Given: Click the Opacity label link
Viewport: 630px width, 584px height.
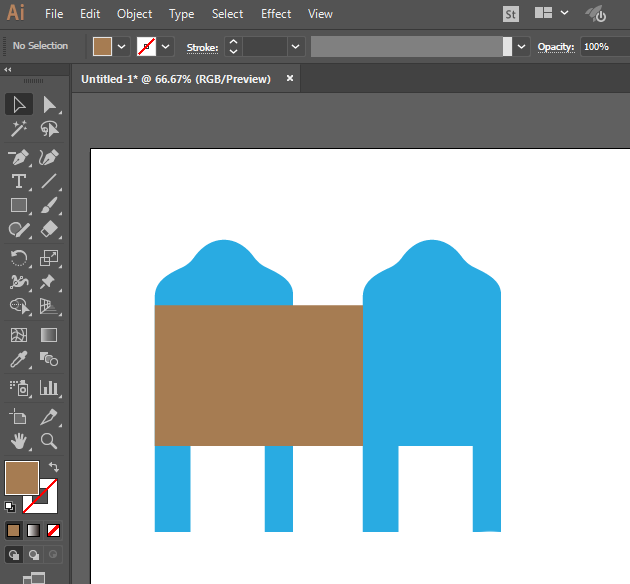Looking at the screenshot, I should pos(555,47).
